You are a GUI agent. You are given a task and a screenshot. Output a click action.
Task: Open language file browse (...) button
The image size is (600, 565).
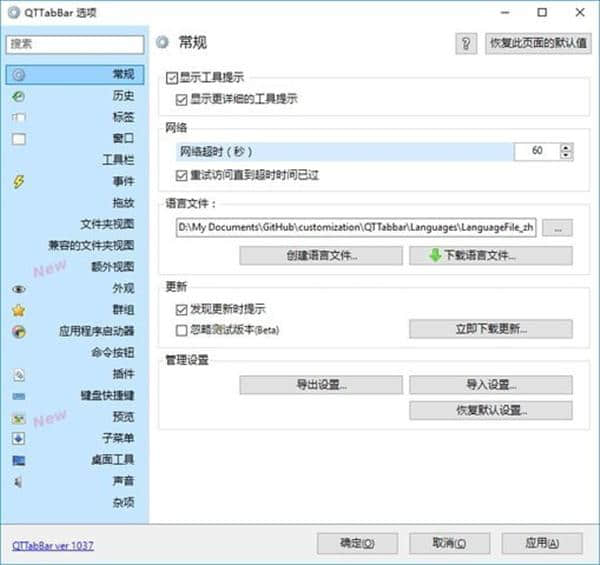click(557, 228)
